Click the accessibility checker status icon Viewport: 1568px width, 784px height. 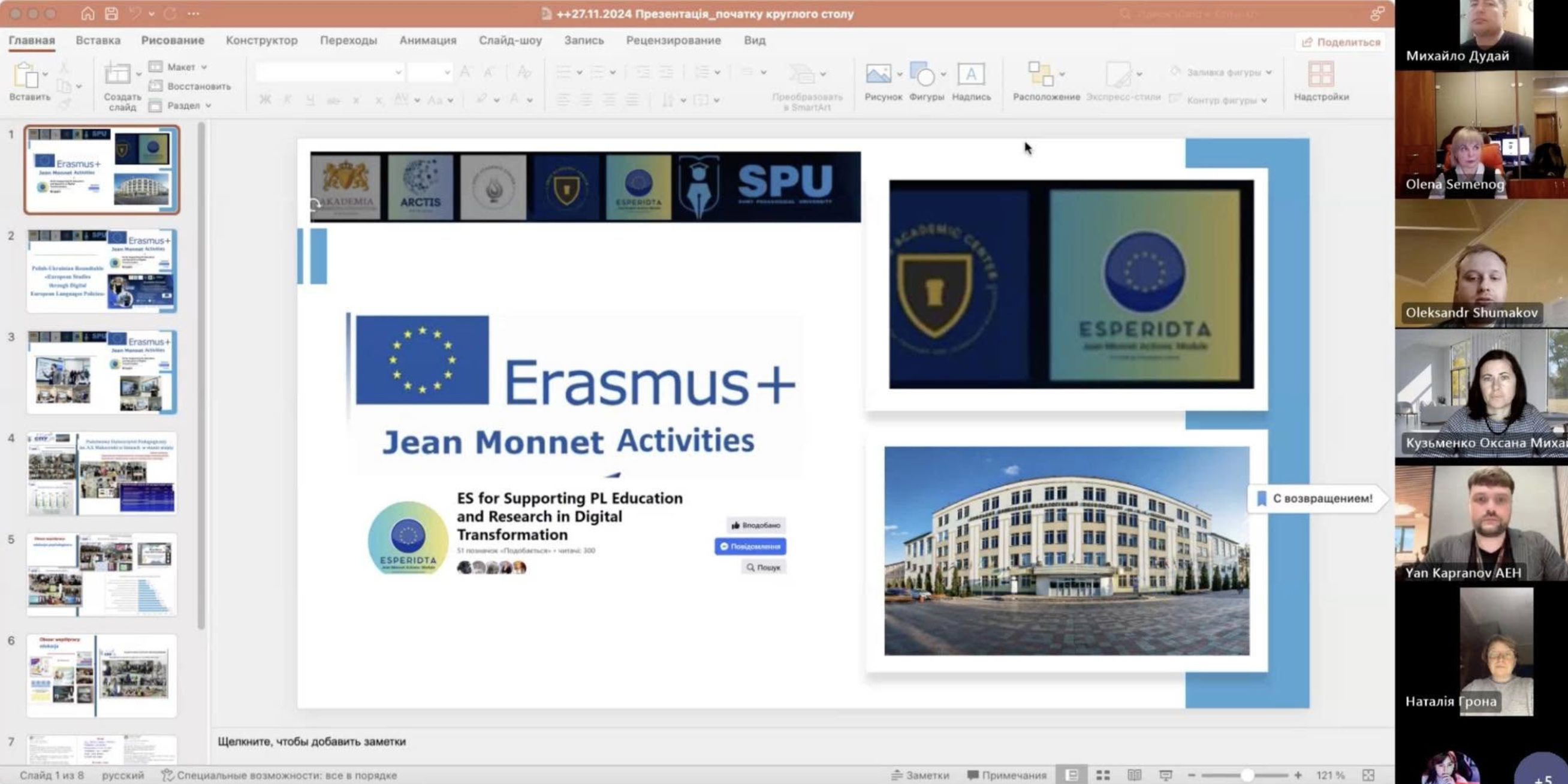(167, 775)
